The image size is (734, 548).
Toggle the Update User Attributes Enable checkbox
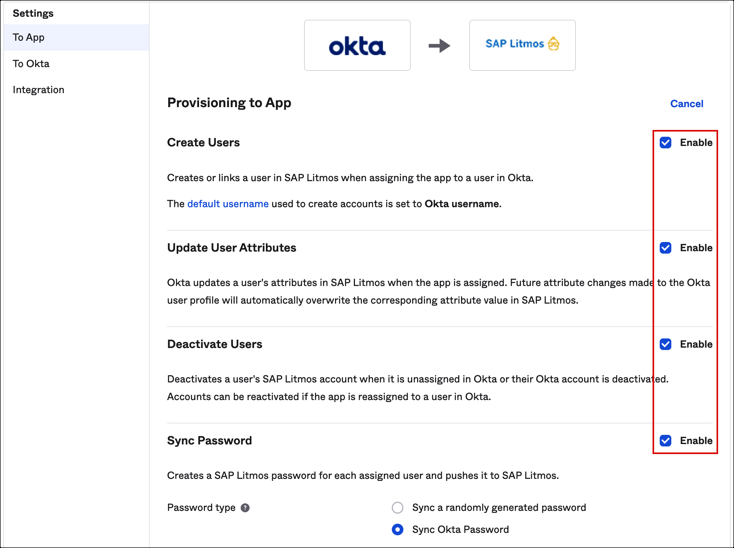[x=666, y=248]
